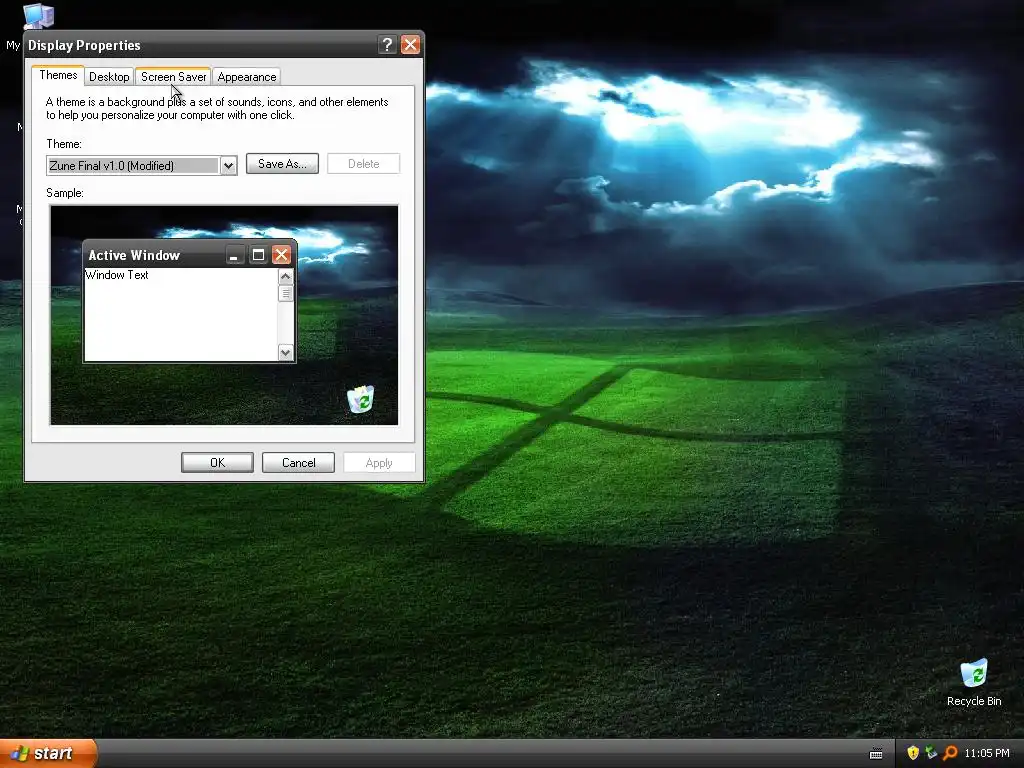
Task: Click the green network tray icon
Action: click(x=931, y=753)
